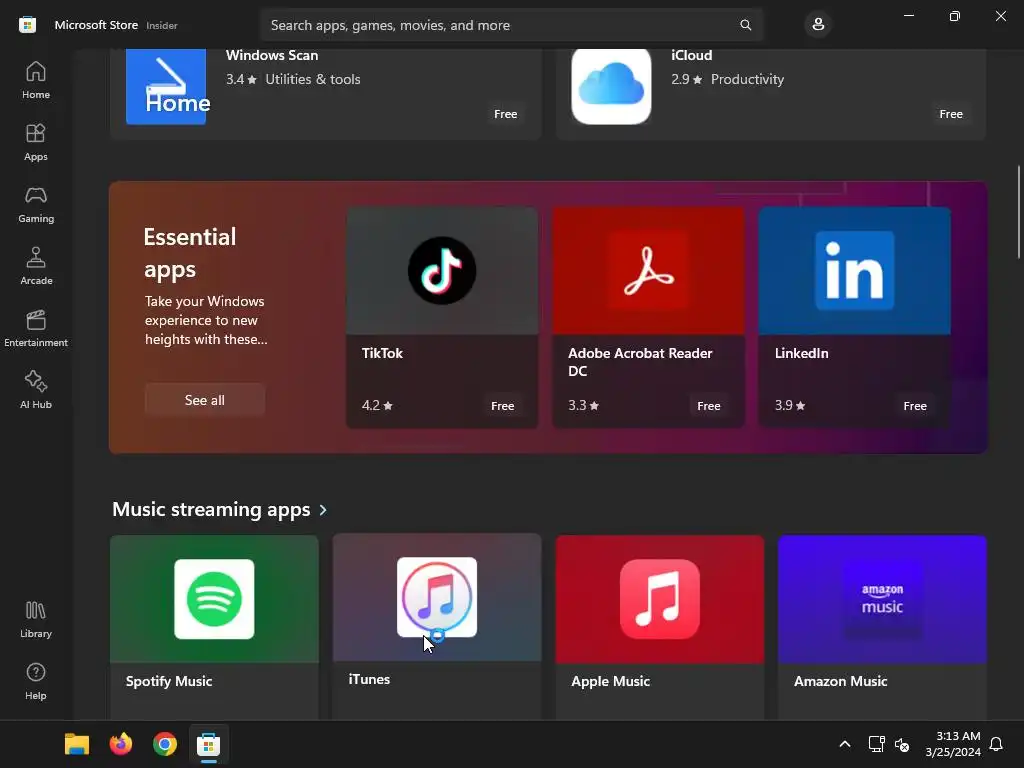
Task: Click Free on Adobe Acrobat Reader DC
Action: [x=709, y=406]
